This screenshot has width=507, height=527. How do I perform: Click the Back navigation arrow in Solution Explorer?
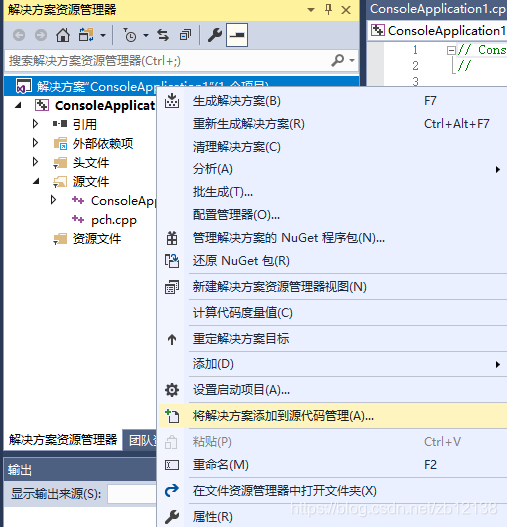[x=19, y=35]
